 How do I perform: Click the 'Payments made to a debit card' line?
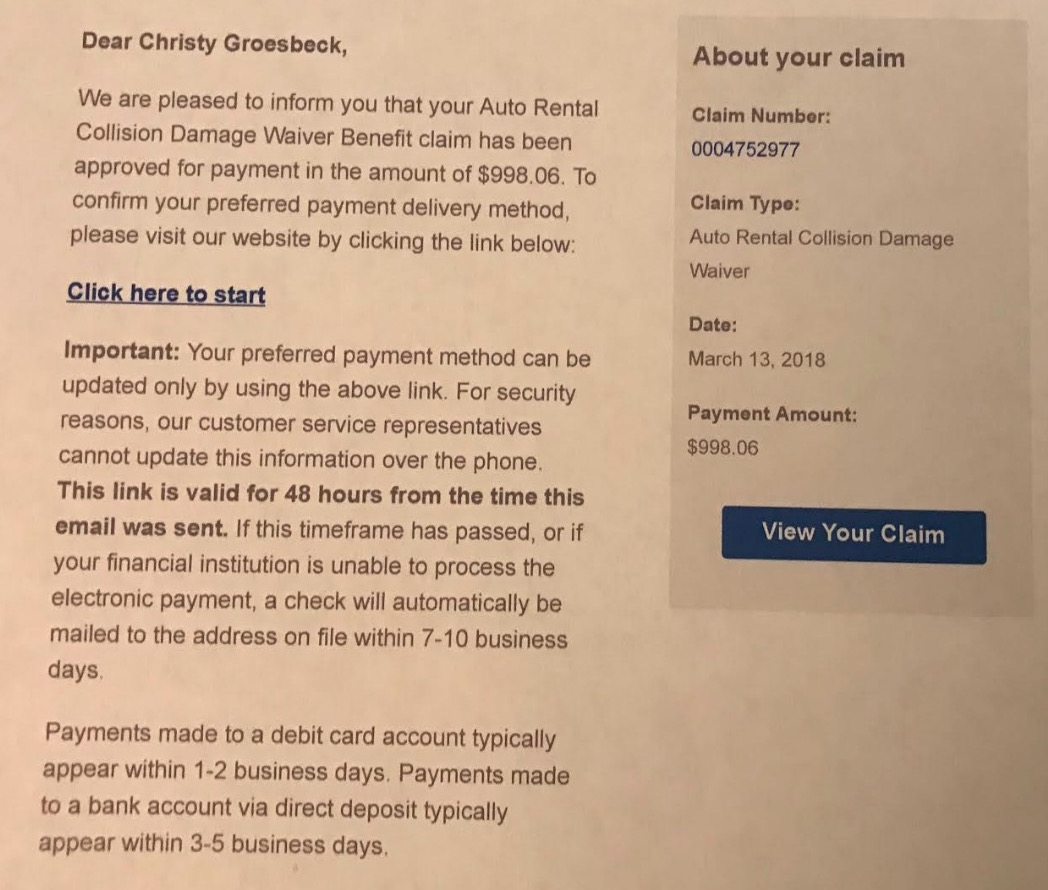click(x=300, y=738)
